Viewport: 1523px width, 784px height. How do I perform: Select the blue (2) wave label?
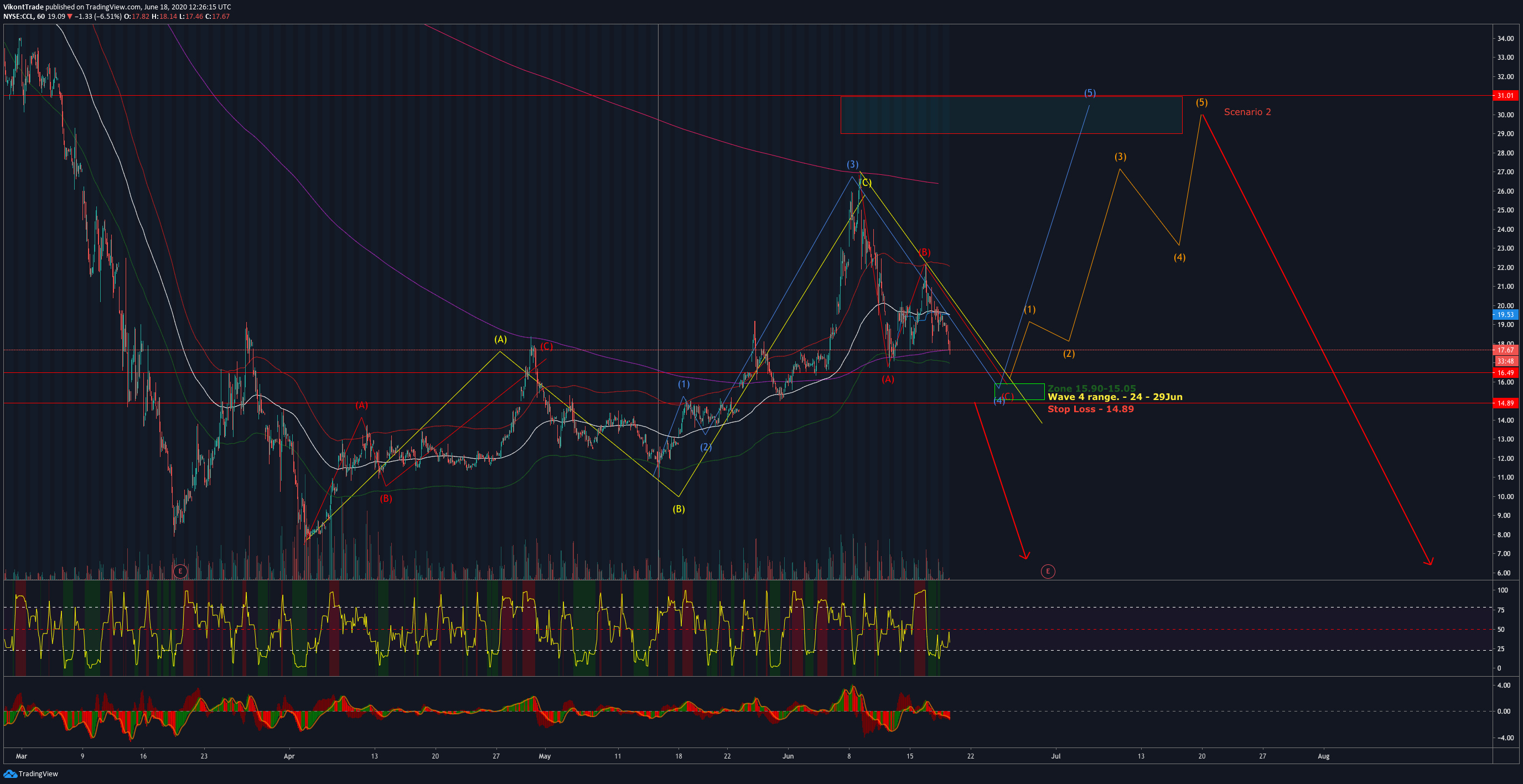pyautogui.click(x=706, y=447)
